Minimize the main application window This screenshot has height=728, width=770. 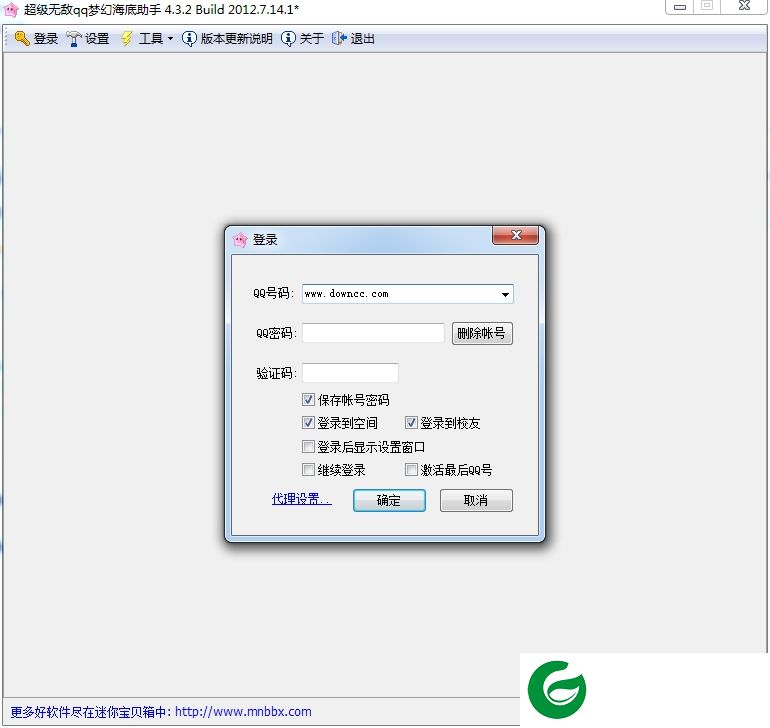point(680,6)
